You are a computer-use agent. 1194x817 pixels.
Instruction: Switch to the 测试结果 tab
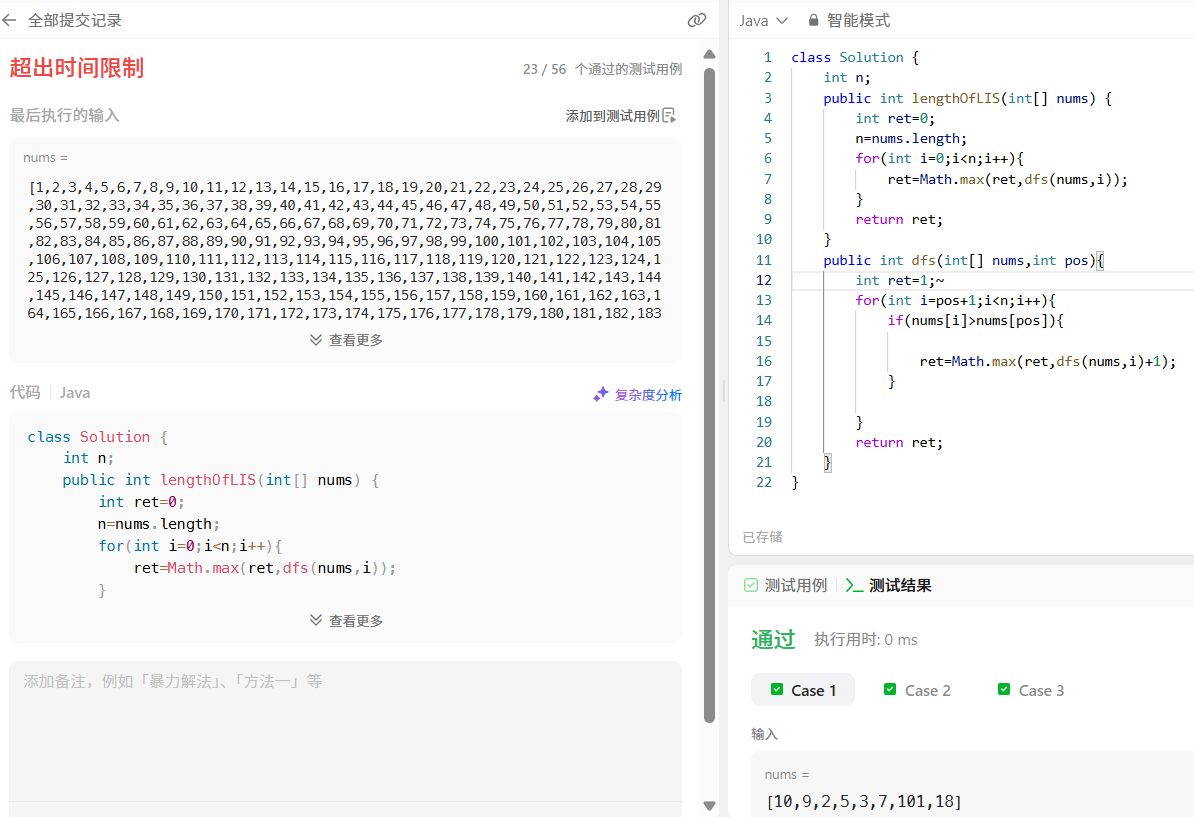pos(889,586)
